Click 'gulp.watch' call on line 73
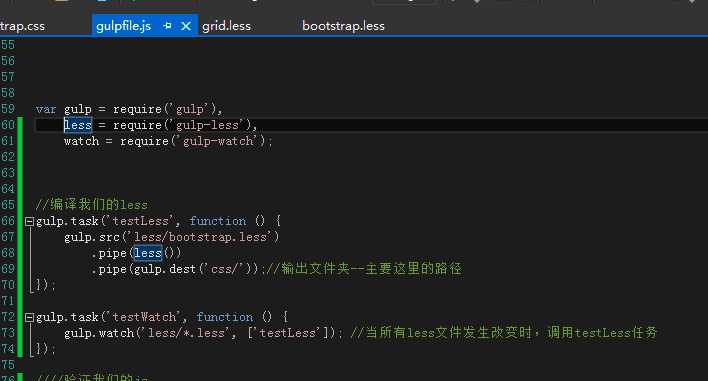Image resolution: width=708 pixels, height=381 pixels. click(x=99, y=333)
